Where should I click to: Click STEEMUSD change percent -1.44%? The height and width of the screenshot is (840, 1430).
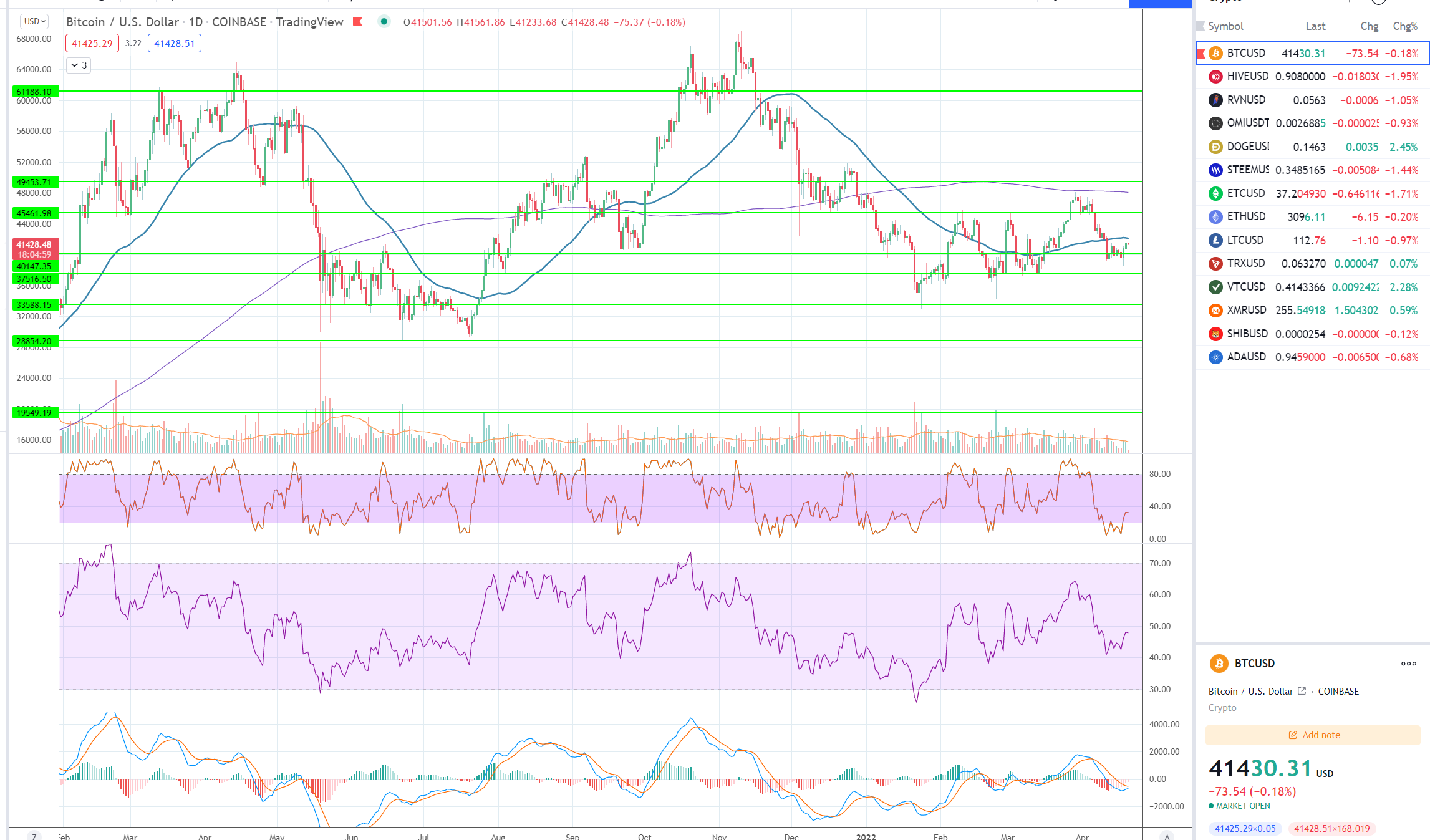tap(1401, 170)
